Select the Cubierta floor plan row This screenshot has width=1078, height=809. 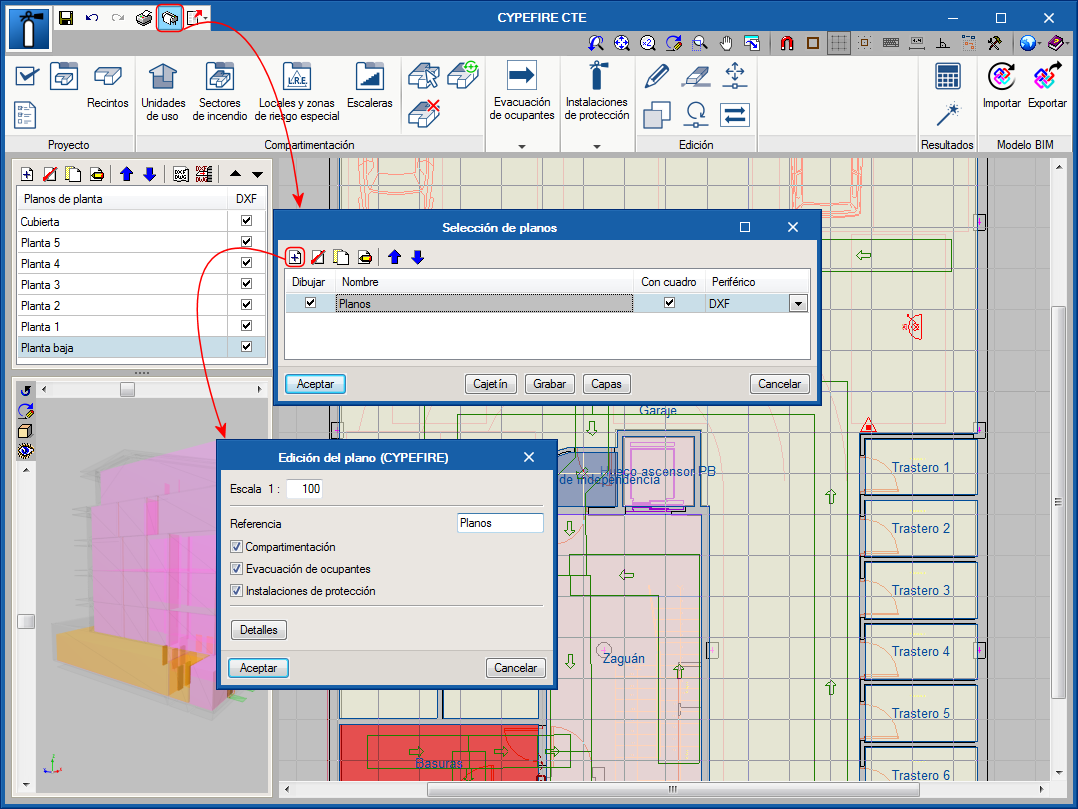40,222
